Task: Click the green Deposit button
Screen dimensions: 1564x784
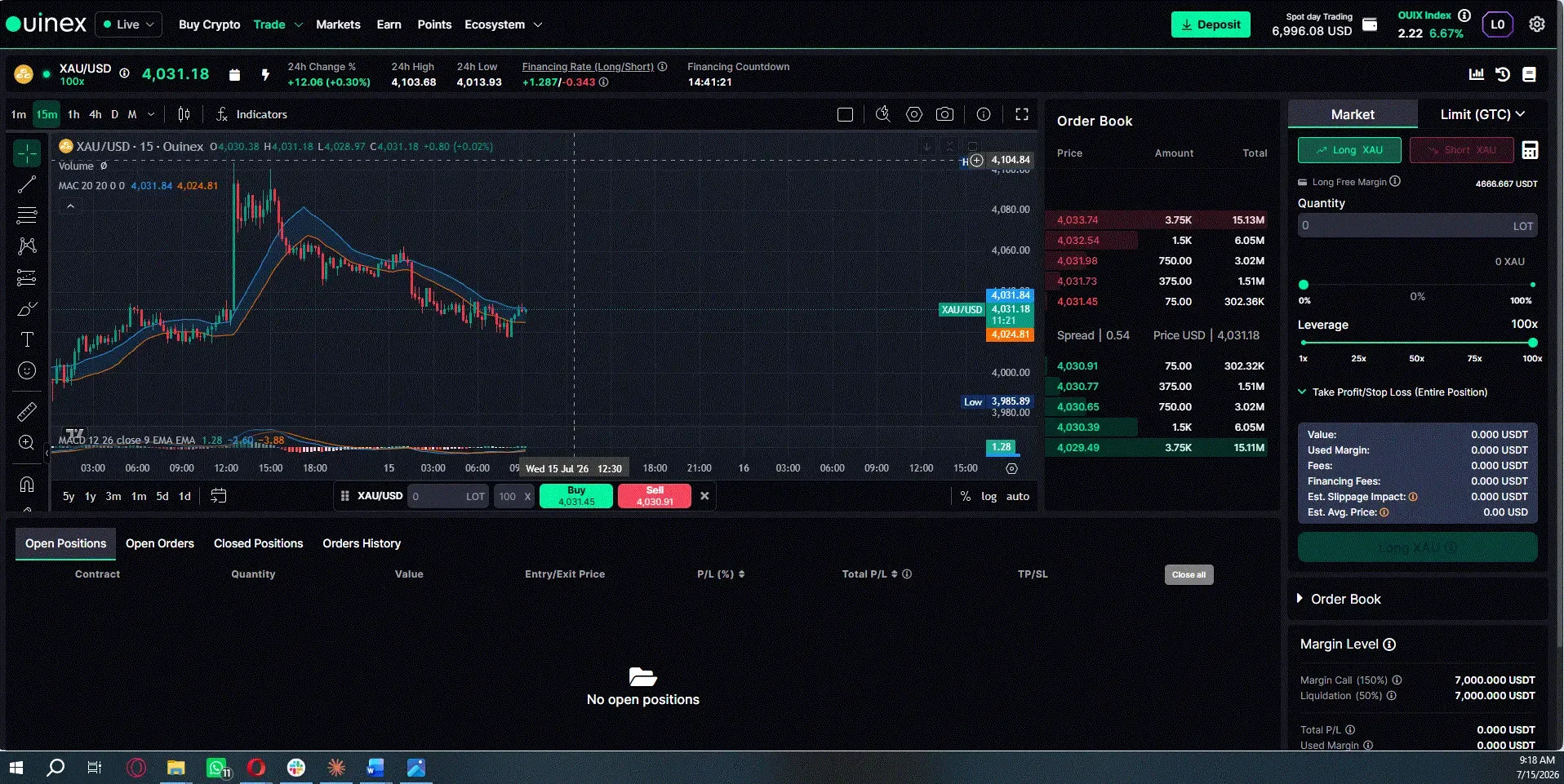Action: [x=1211, y=24]
